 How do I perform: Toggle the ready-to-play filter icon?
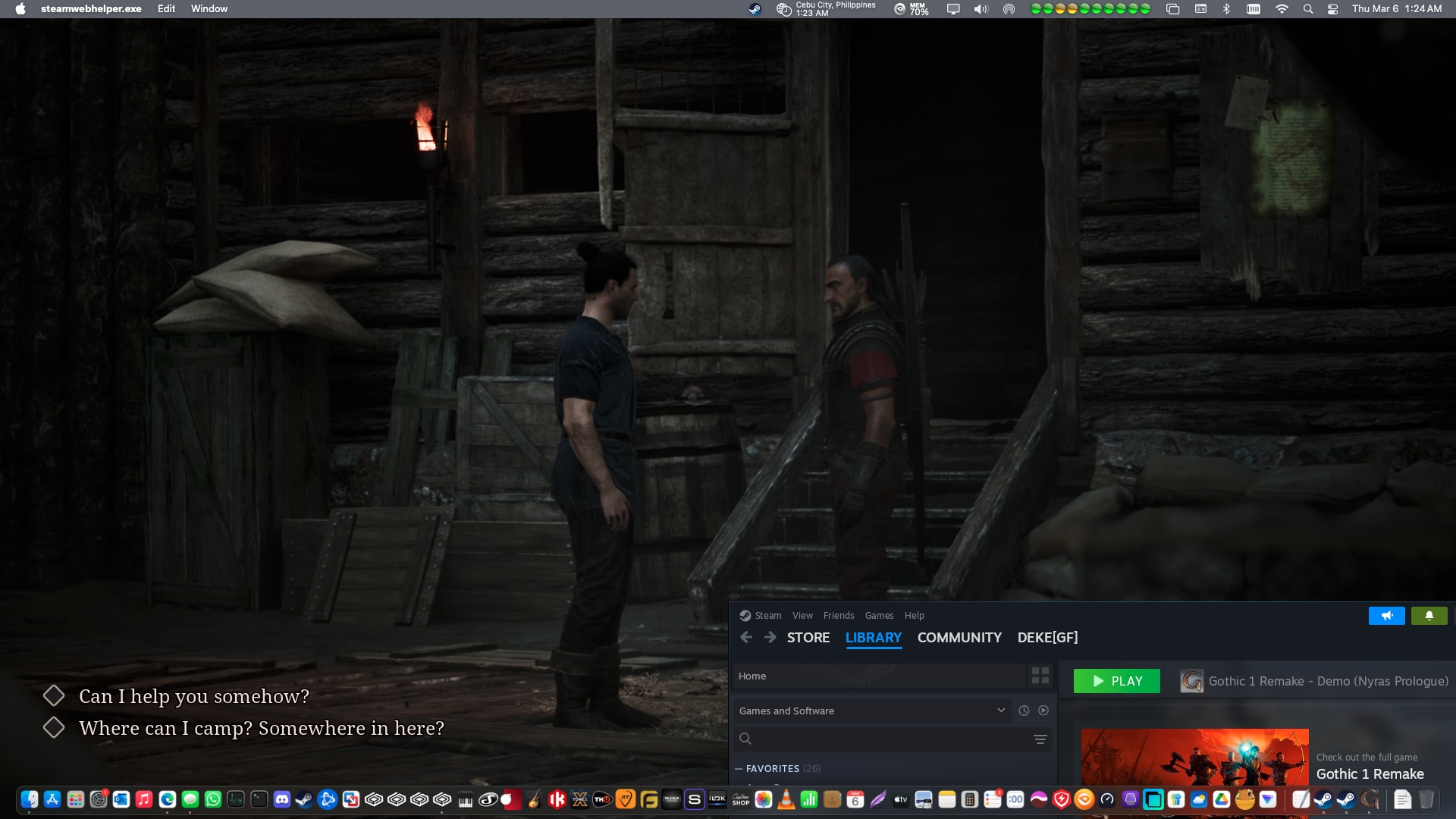point(1043,711)
